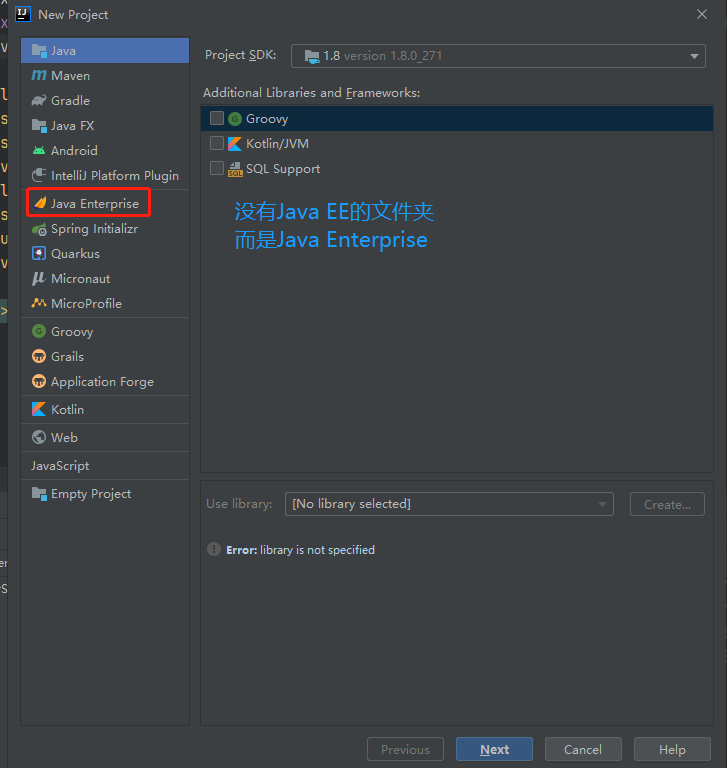727x768 pixels.
Task: Click the Maven 'm' icon
Action: pos(39,75)
